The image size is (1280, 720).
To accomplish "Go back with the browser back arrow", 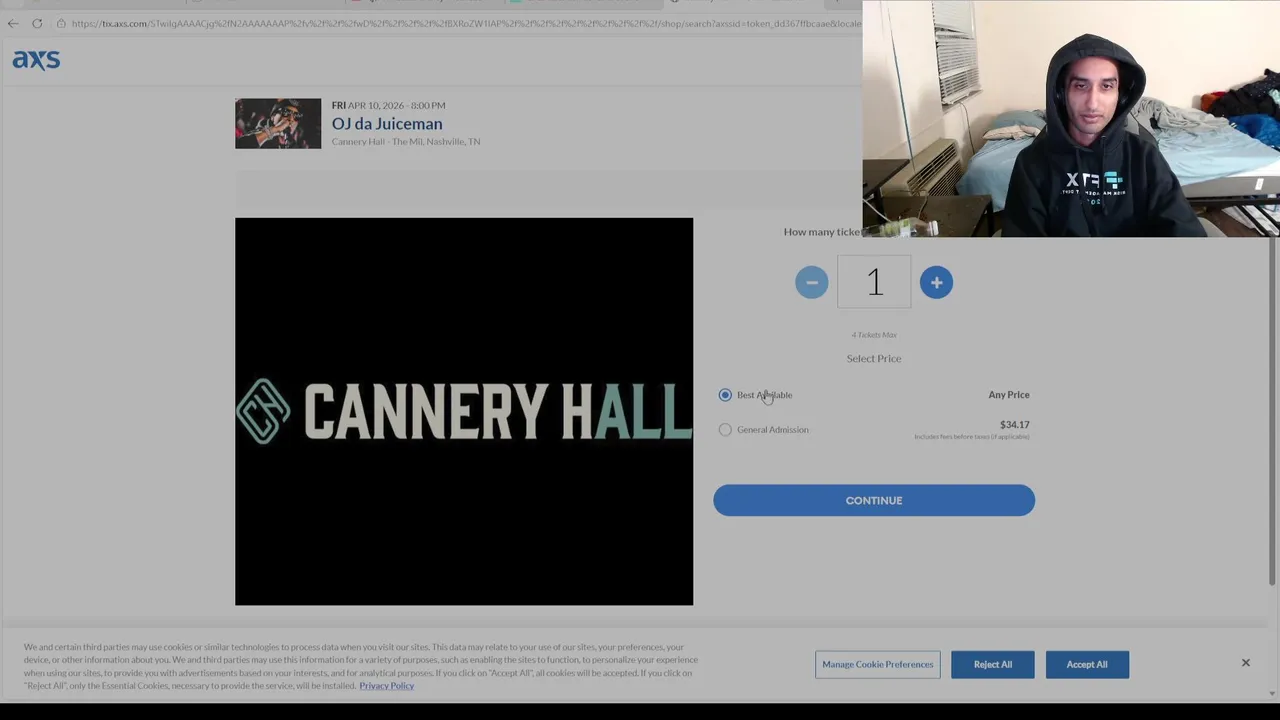I will pos(13,23).
